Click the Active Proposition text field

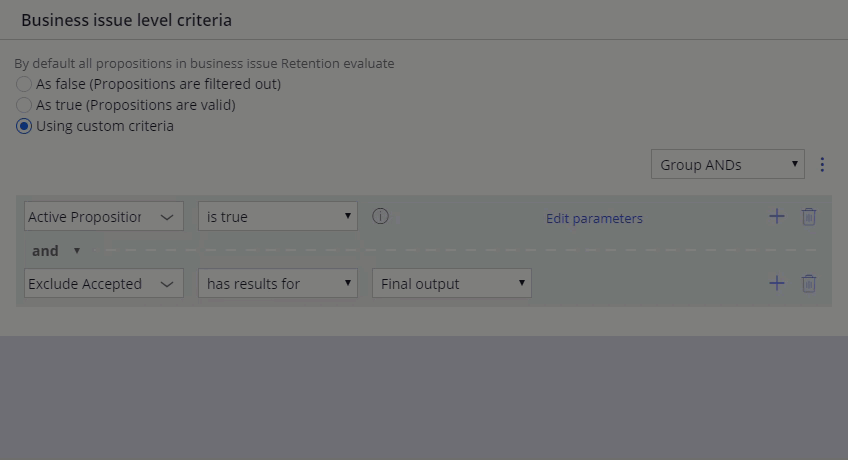[x=87, y=217]
